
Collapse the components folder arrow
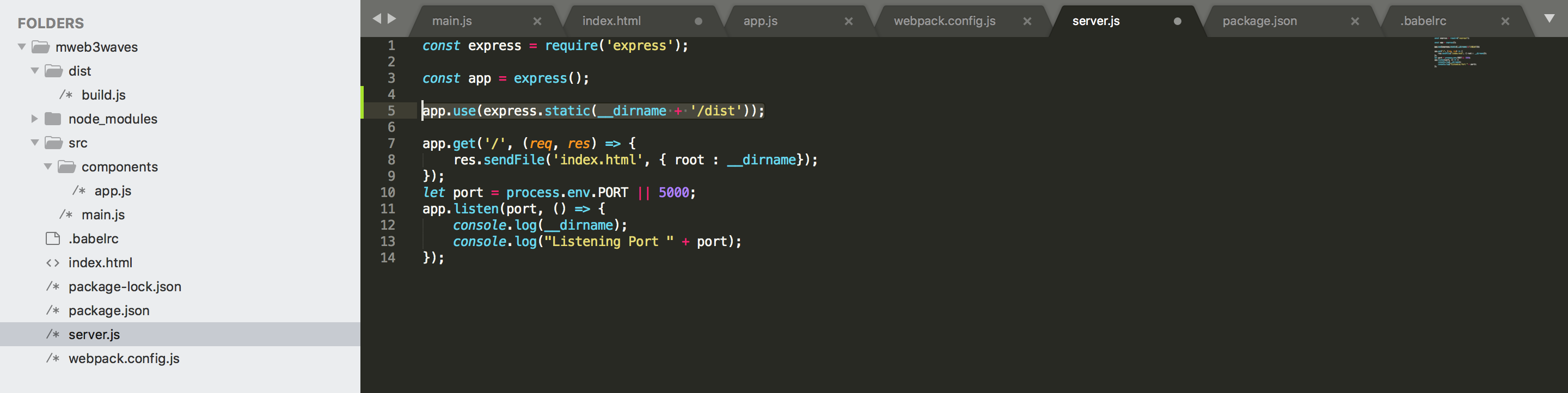(48, 166)
